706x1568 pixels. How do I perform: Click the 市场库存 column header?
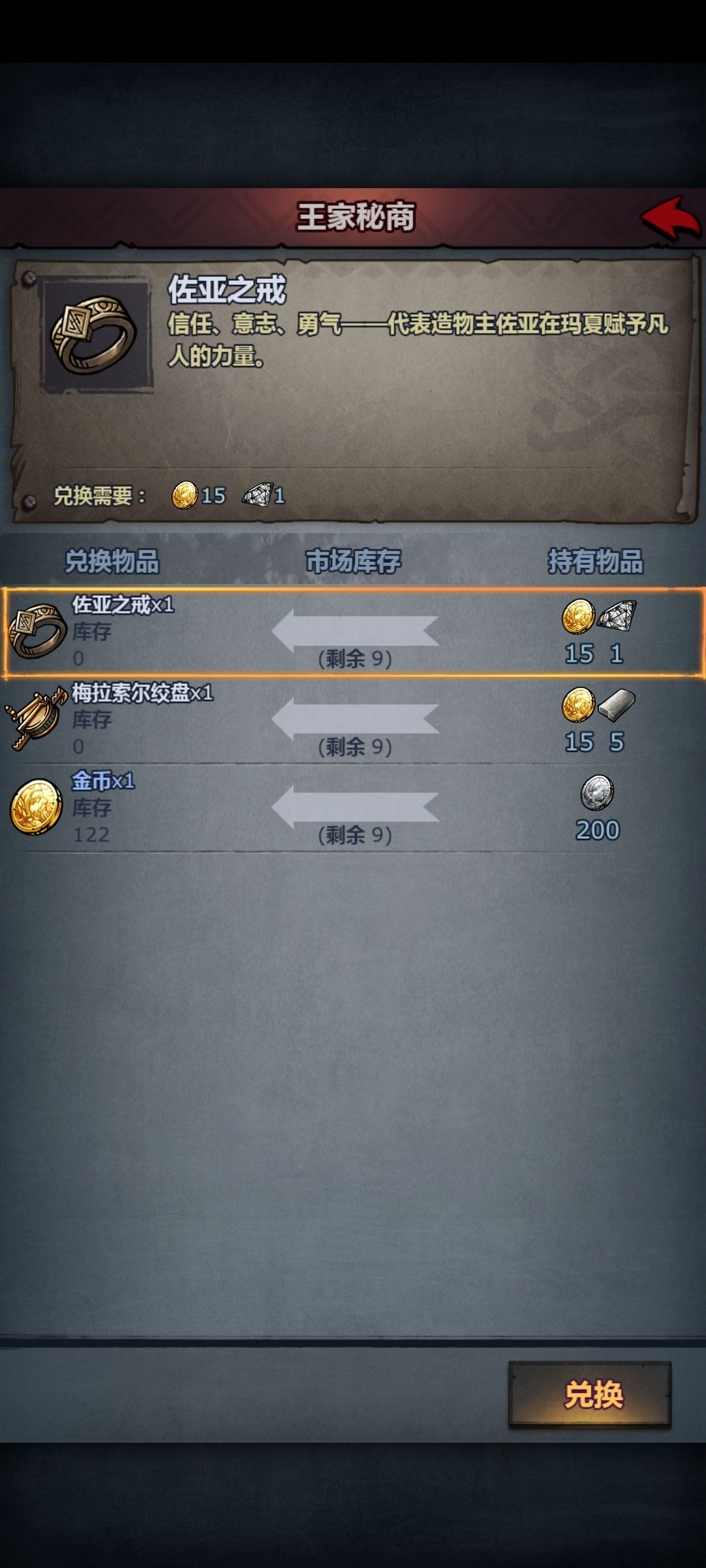(x=354, y=561)
